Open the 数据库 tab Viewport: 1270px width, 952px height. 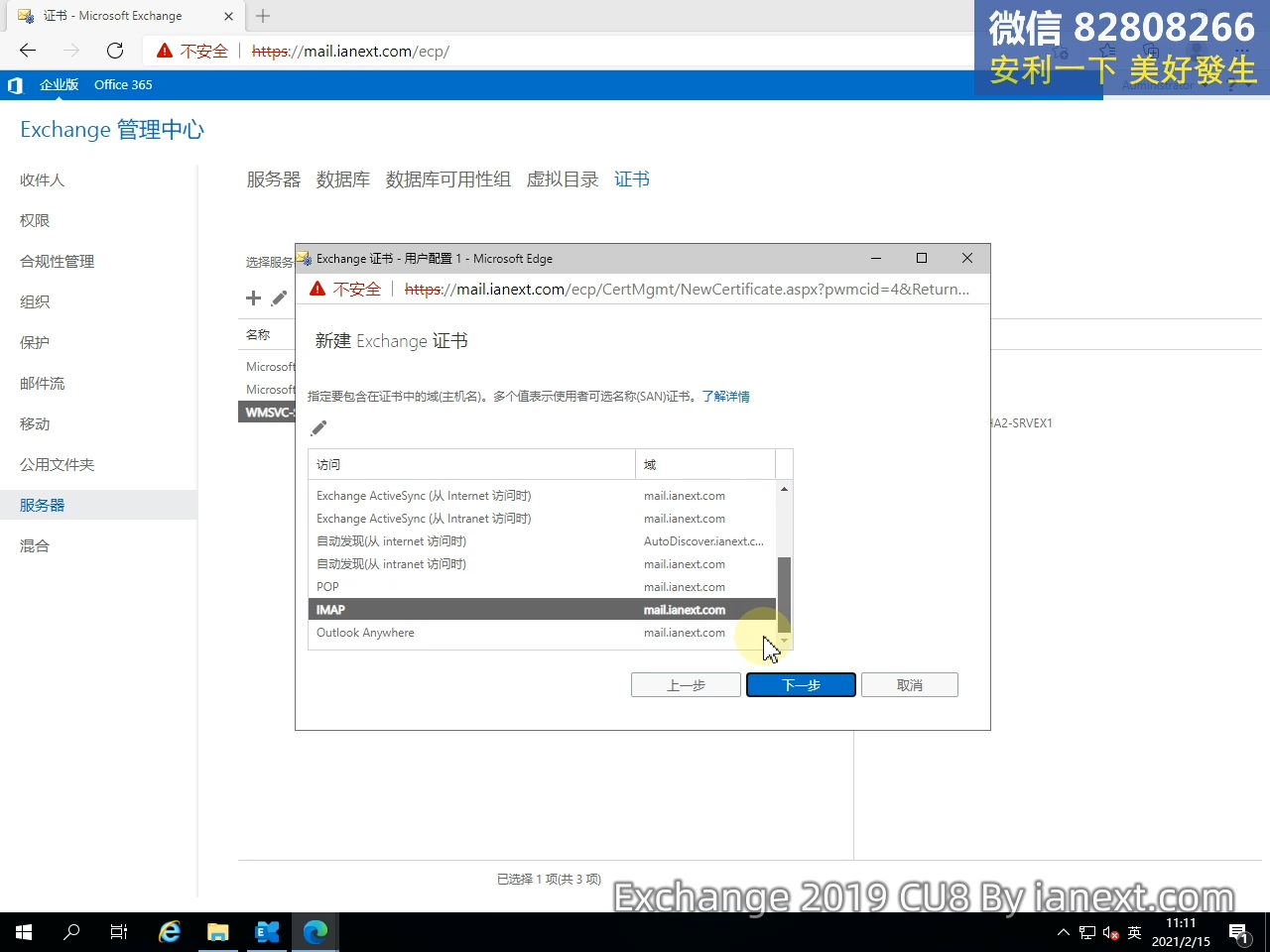point(343,179)
